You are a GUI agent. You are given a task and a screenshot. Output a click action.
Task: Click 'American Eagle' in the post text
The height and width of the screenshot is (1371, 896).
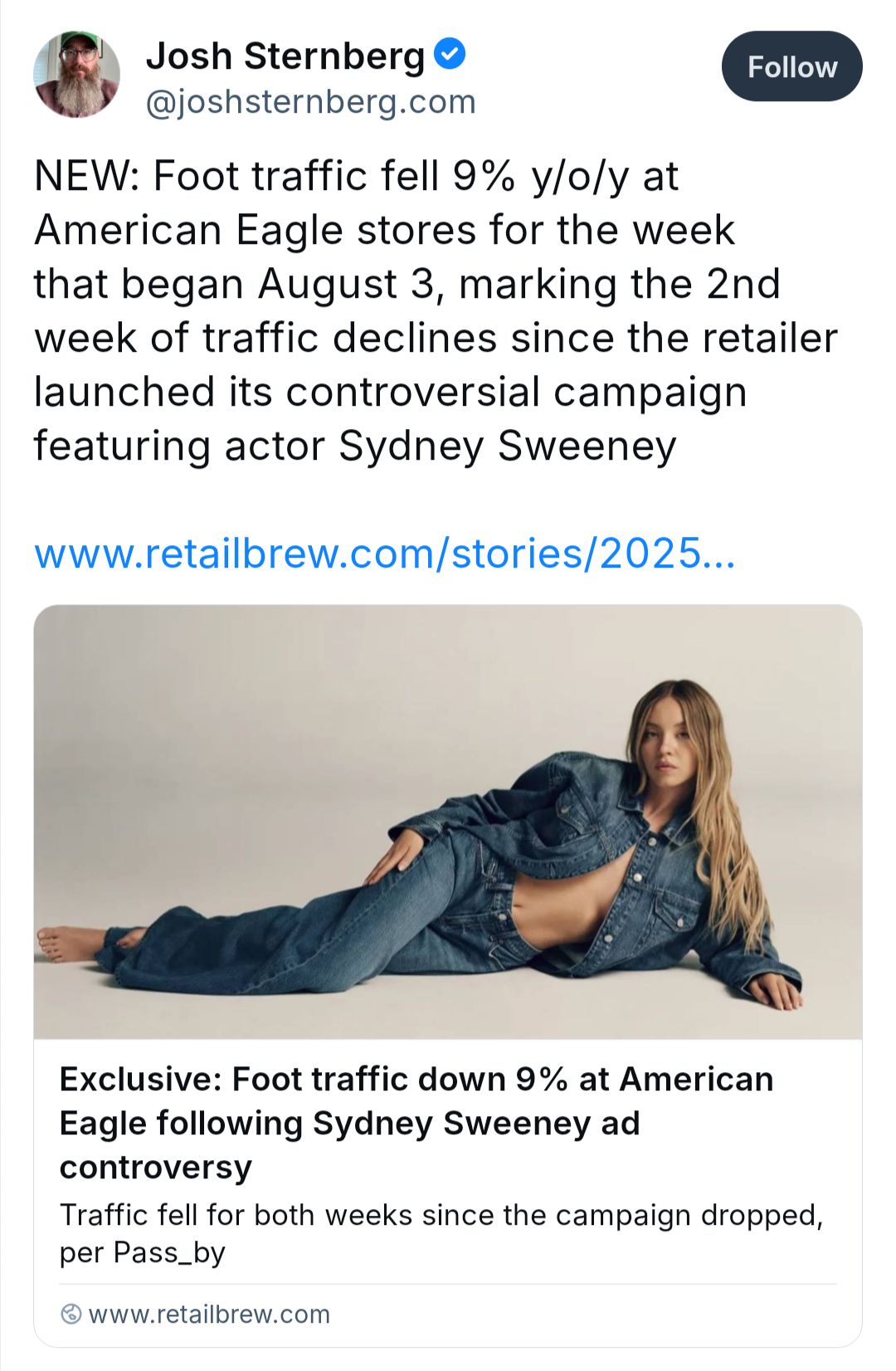(x=188, y=230)
